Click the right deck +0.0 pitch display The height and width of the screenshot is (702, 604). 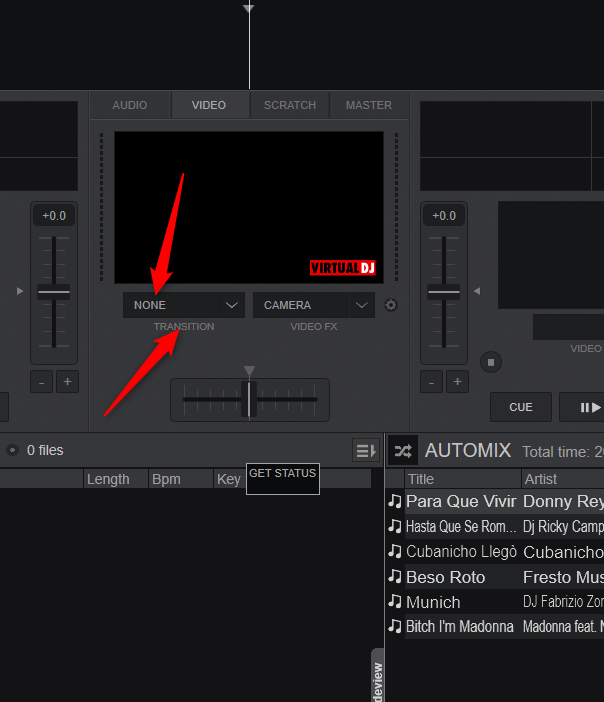[444, 216]
